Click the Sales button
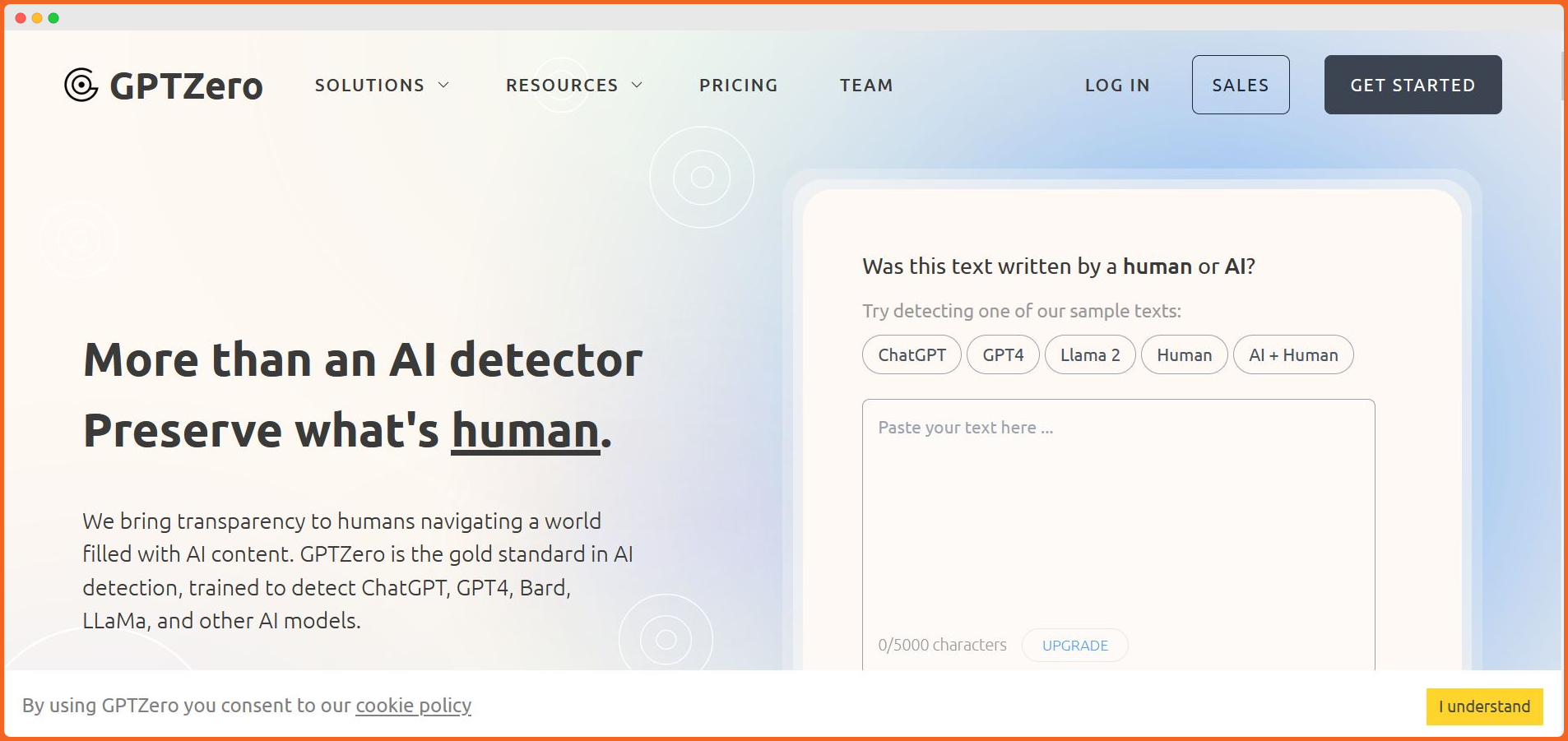 coord(1241,85)
